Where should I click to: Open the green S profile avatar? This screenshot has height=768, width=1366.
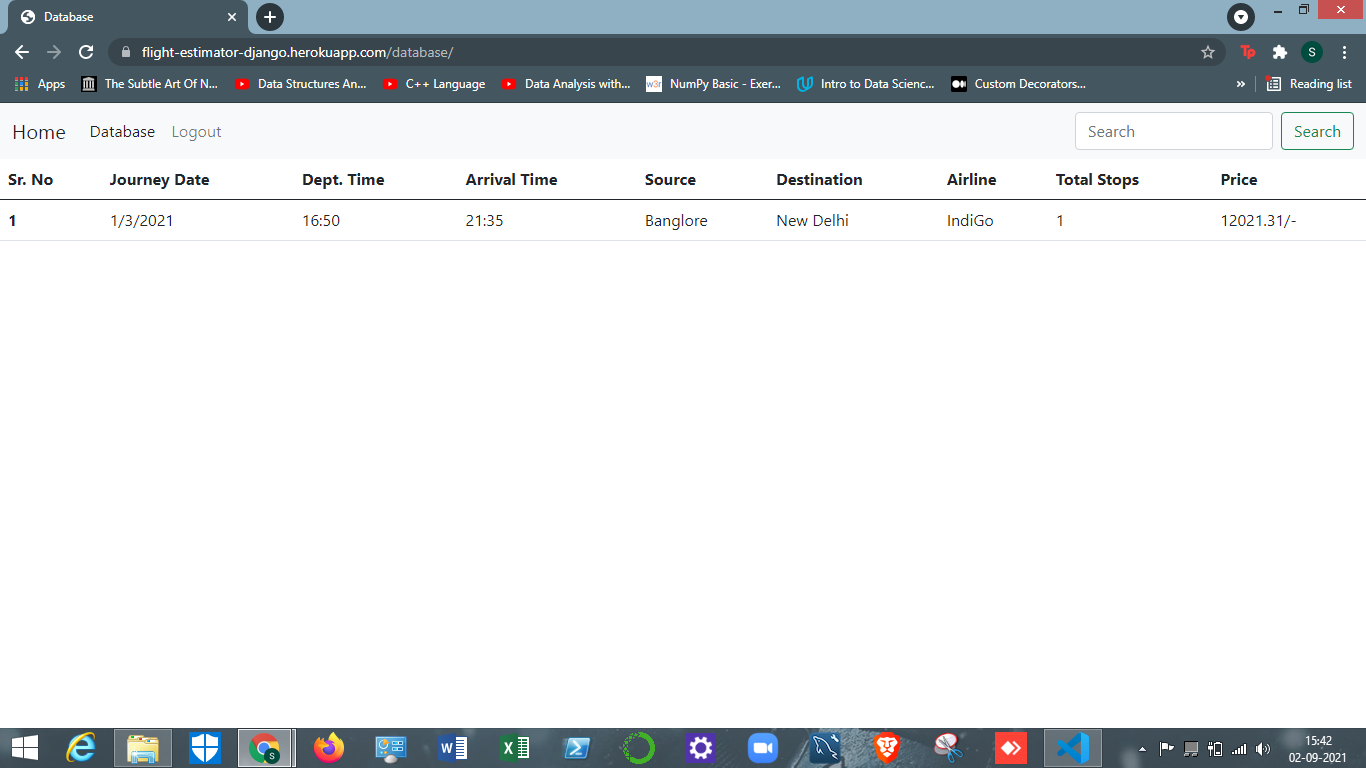1312,52
